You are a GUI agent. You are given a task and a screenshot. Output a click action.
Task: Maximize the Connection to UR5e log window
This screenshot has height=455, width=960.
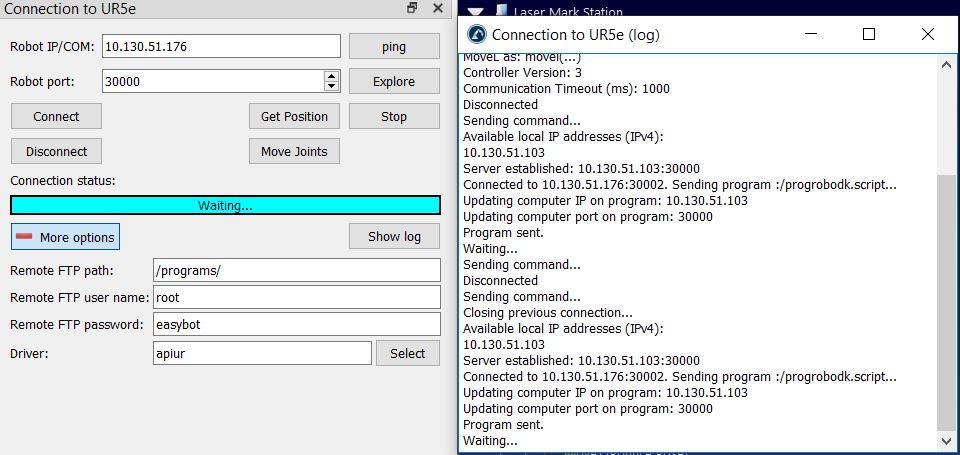[x=868, y=34]
